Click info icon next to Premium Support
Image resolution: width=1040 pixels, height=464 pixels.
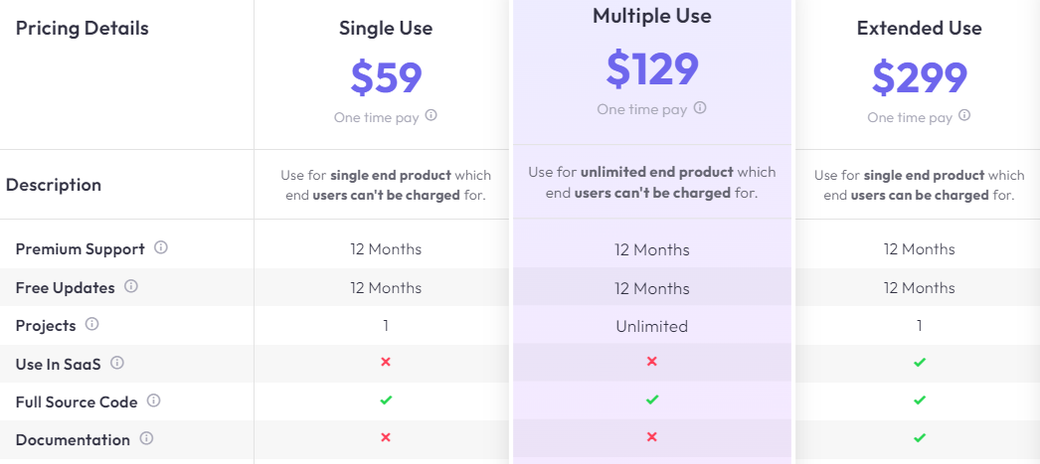pos(161,247)
